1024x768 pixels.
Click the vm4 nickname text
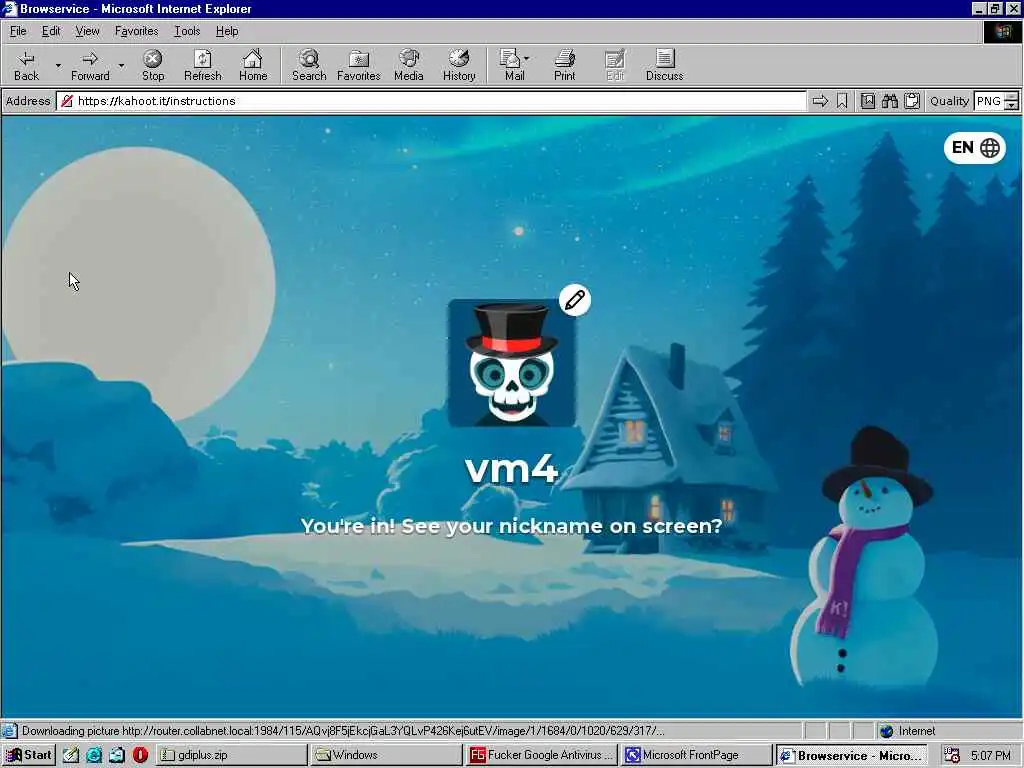tap(511, 468)
